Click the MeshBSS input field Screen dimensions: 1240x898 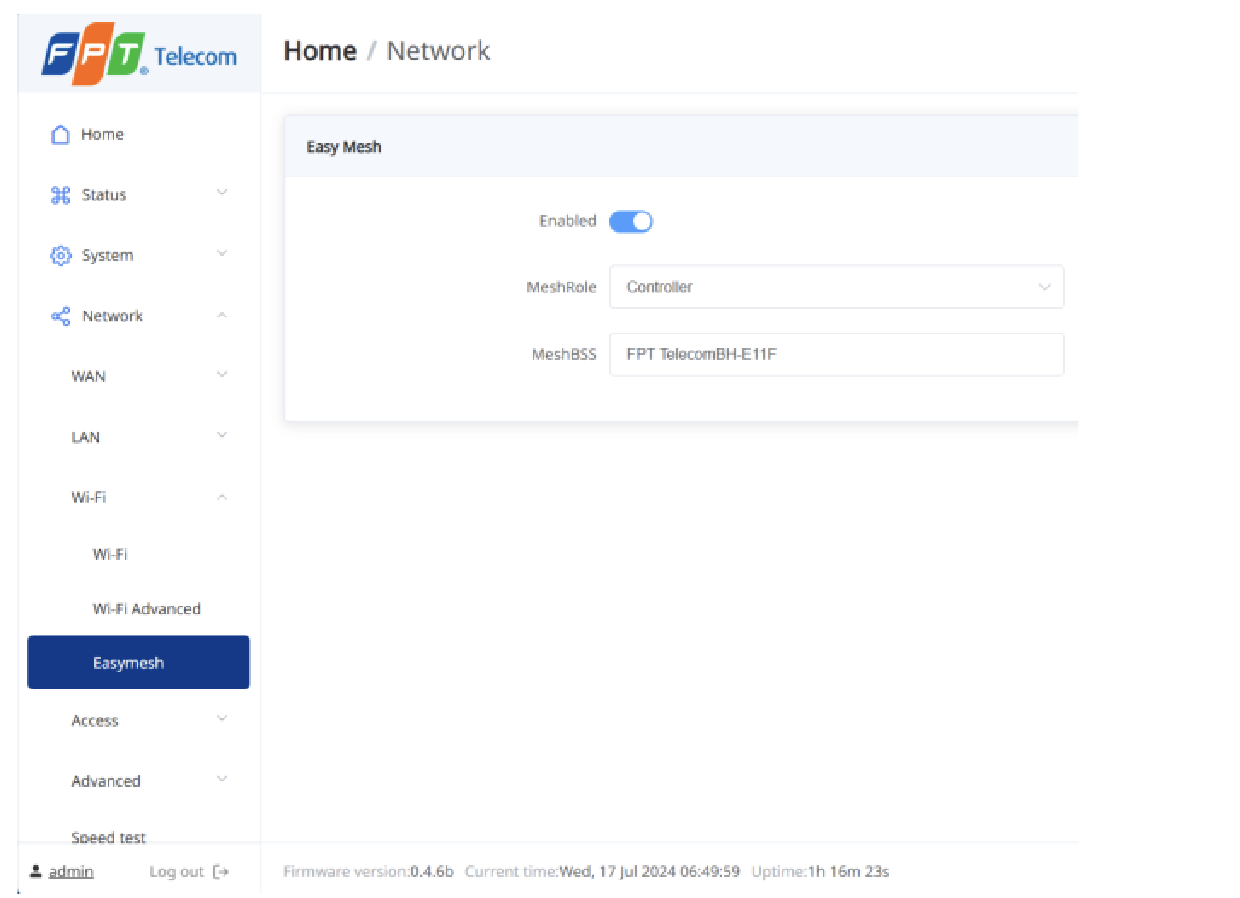click(x=836, y=354)
